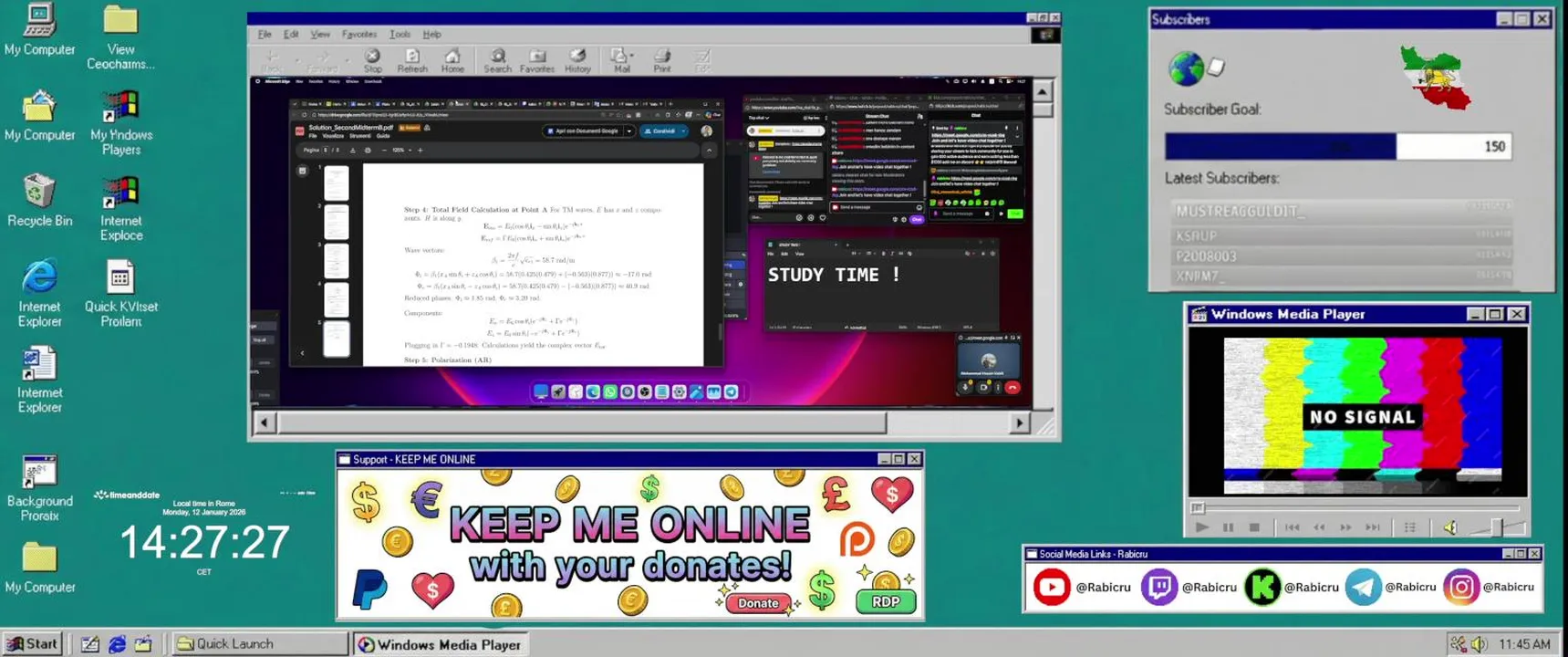1568x657 pixels.
Task: Click the Quick Launch taskbar button
Action: click(x=260, y=643)
